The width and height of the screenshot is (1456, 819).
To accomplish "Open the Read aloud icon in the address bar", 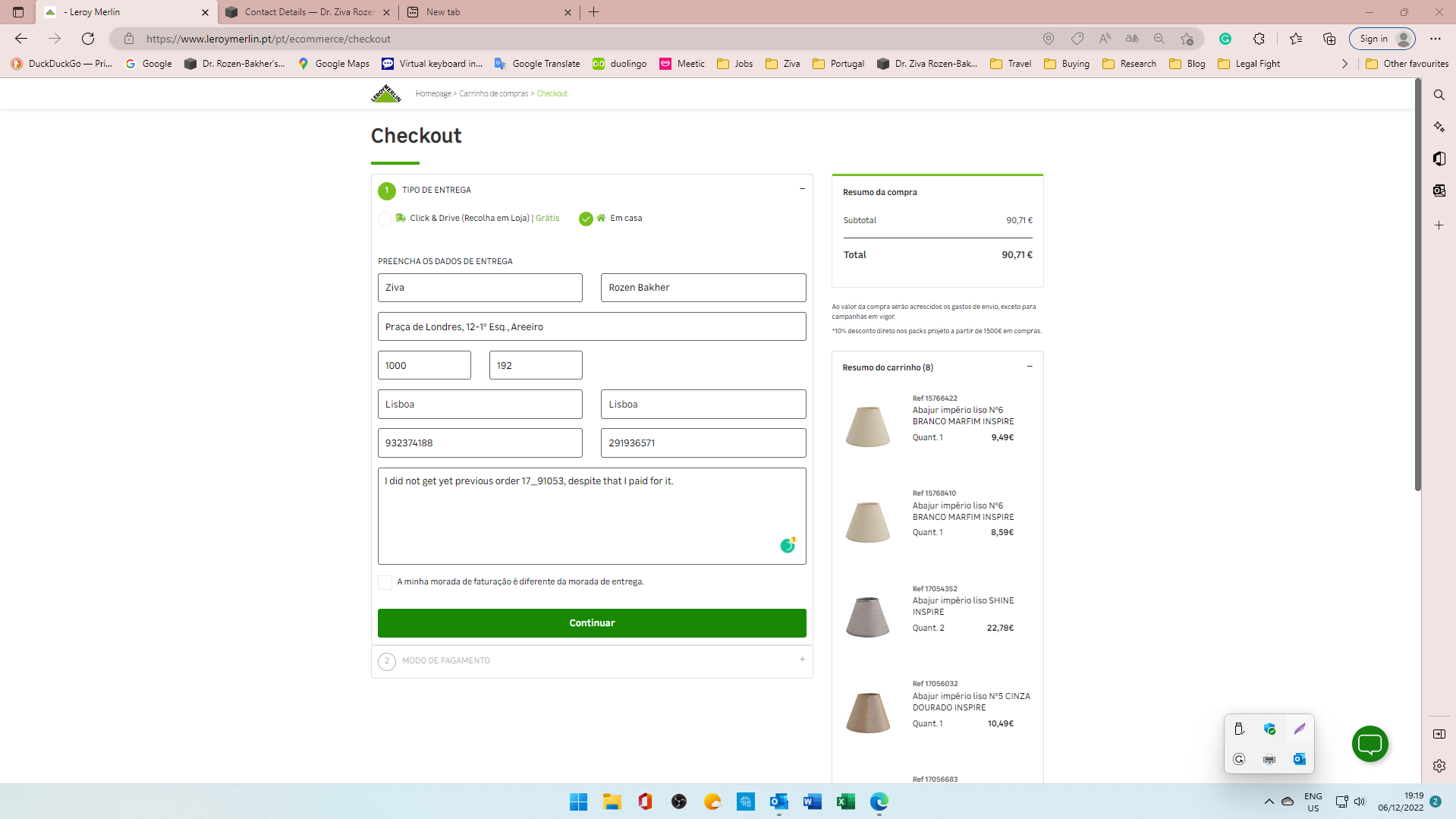I will click(1105, 39).
